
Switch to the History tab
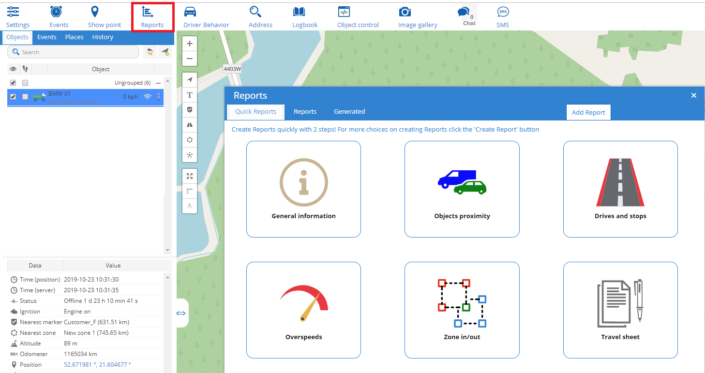pos(103,37)
